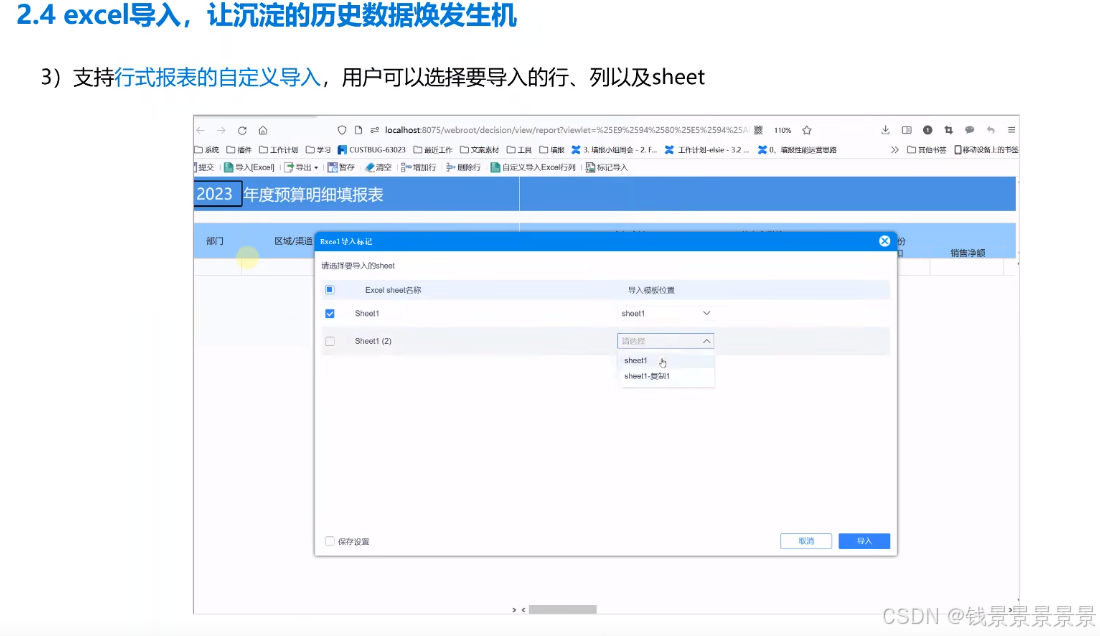
Task: Click the 销售净额 column header
Action: (968, 253)
